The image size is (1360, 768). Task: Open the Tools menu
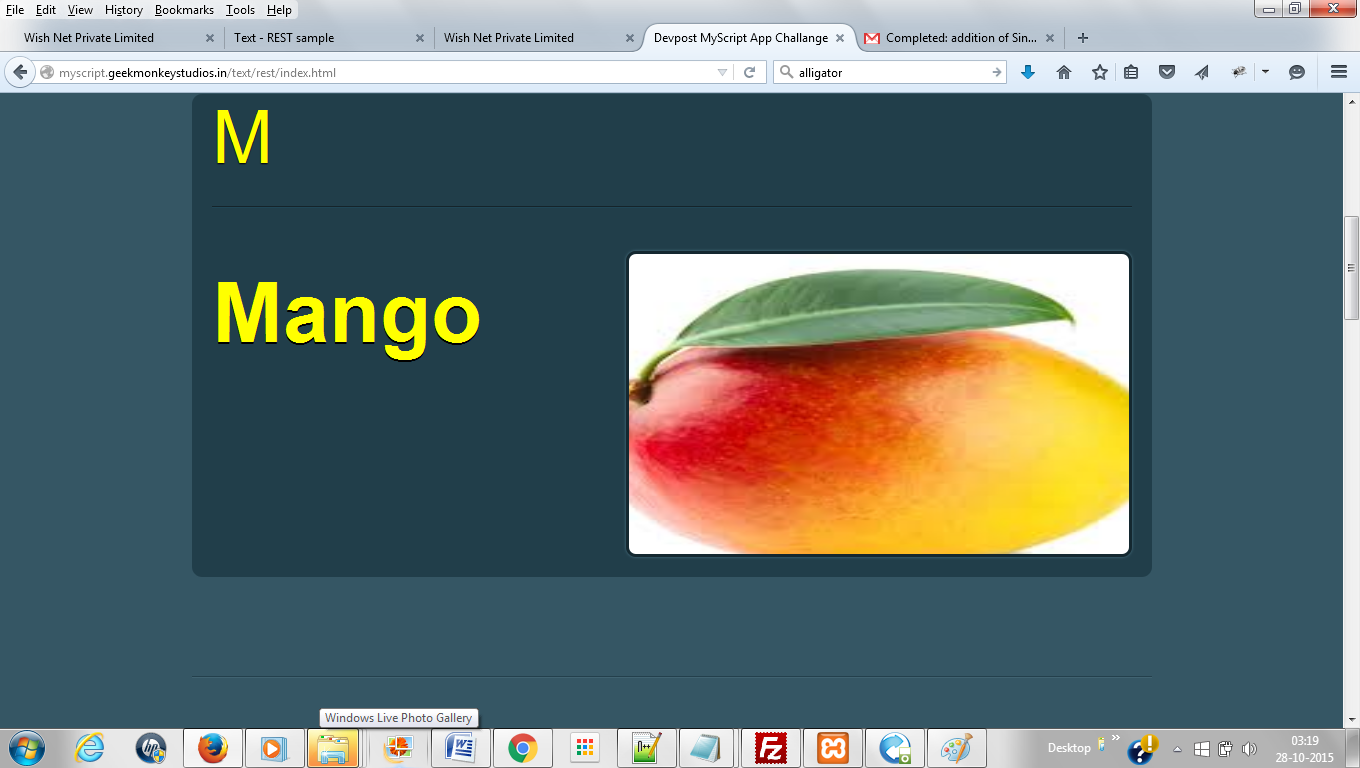[240, 10]
